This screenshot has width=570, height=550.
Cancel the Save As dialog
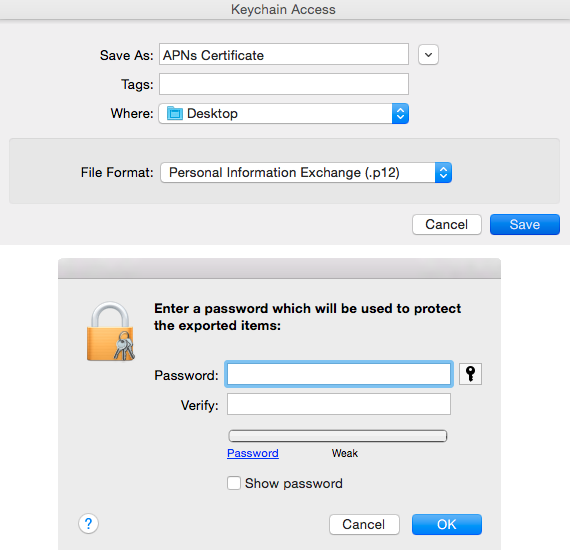coord(447,224)
